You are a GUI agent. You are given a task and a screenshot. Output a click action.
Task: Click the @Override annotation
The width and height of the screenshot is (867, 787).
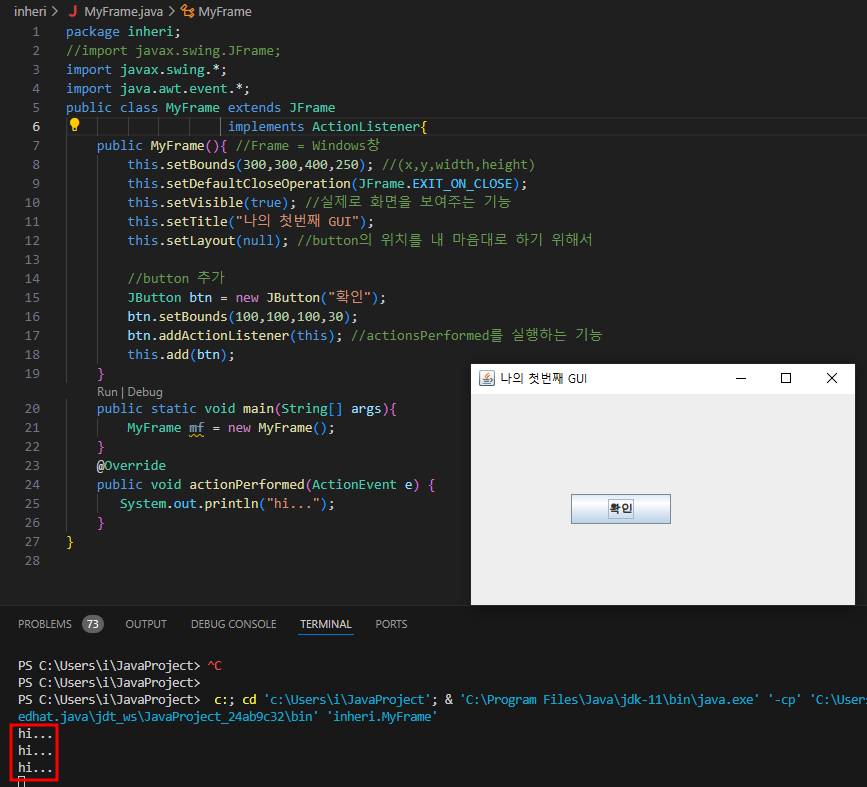(x=131, y=466)
